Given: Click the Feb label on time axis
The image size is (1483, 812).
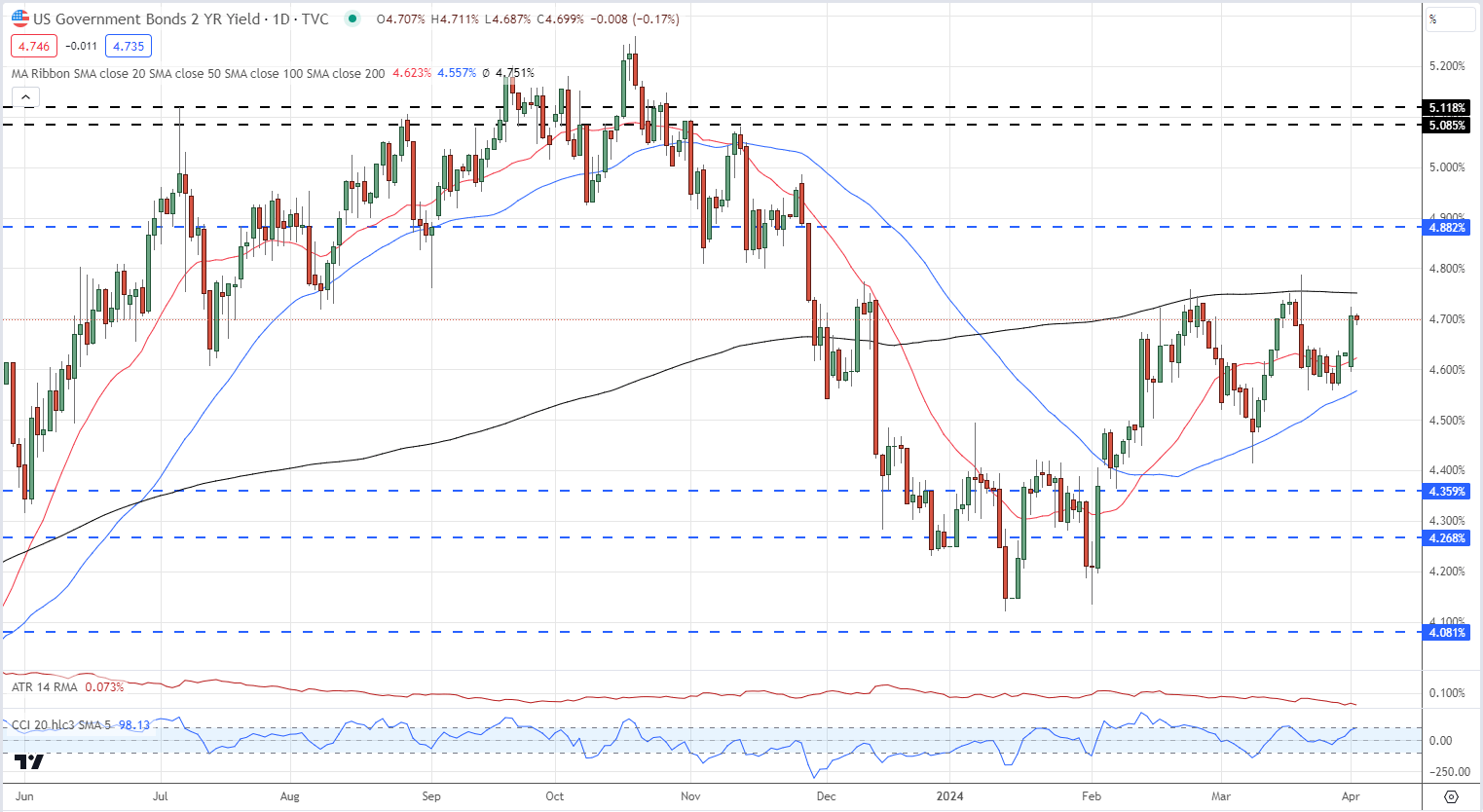Looking at the screenshot, I should pyautogui.click(x=1092, y=796).
